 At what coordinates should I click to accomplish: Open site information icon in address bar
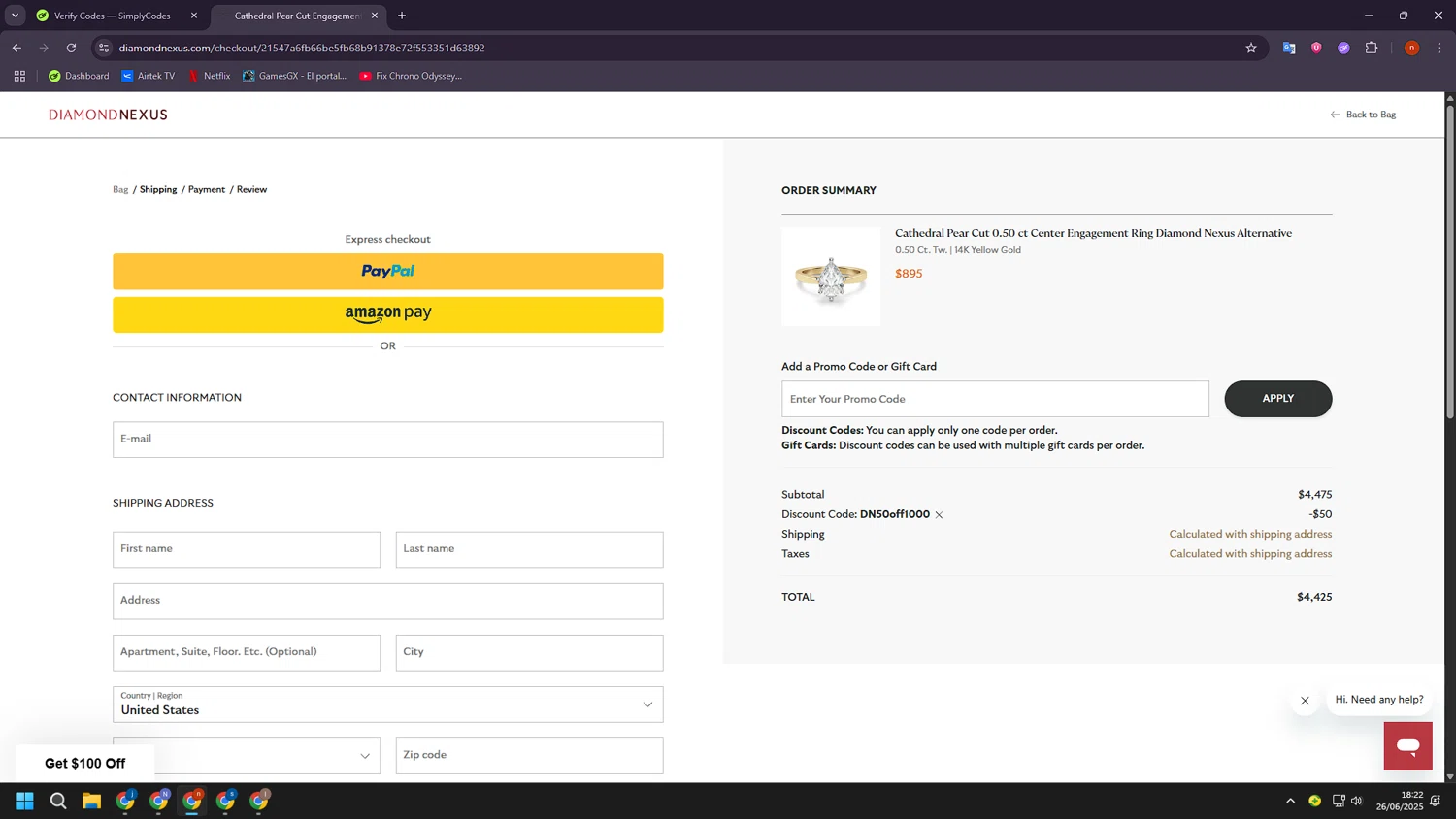[x=104, y=48]
